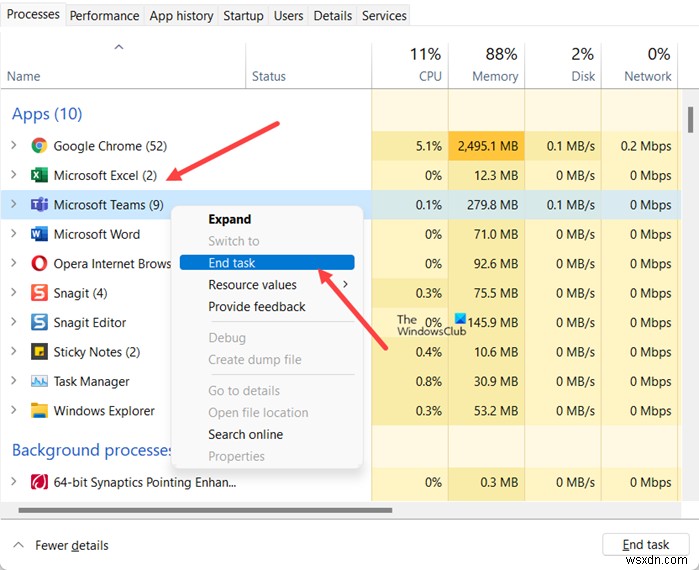
Task: Click the Google Chrome app icon
Action: [39, 146]
